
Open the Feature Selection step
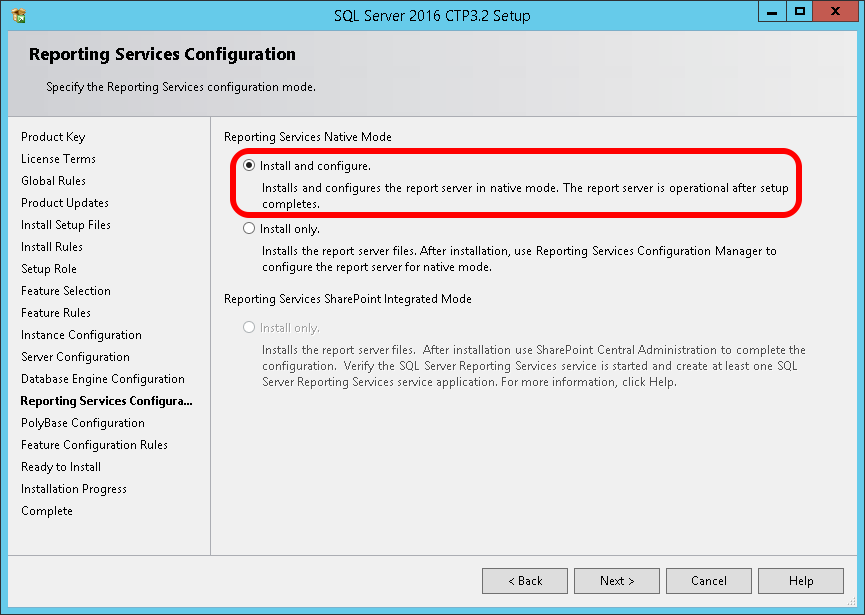click(x=66, y=291)
